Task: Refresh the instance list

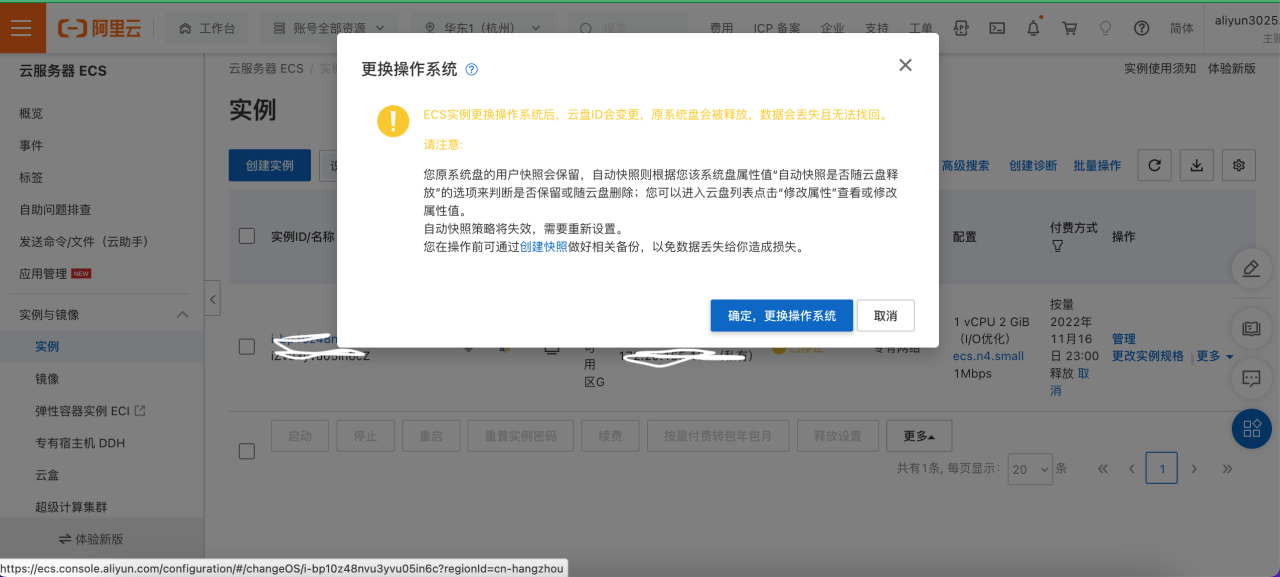Action: tap(1155, 166)
